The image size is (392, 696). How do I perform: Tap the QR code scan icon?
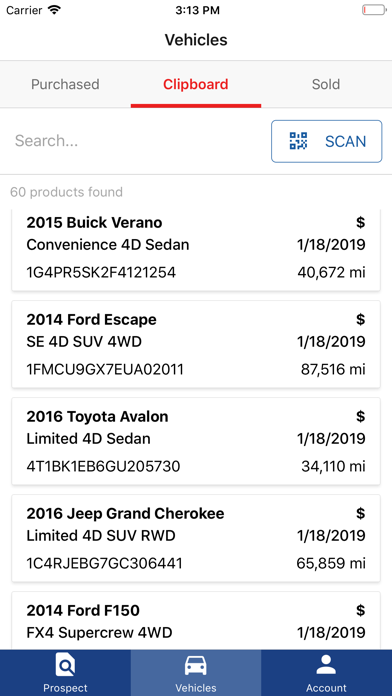[298, 141]
